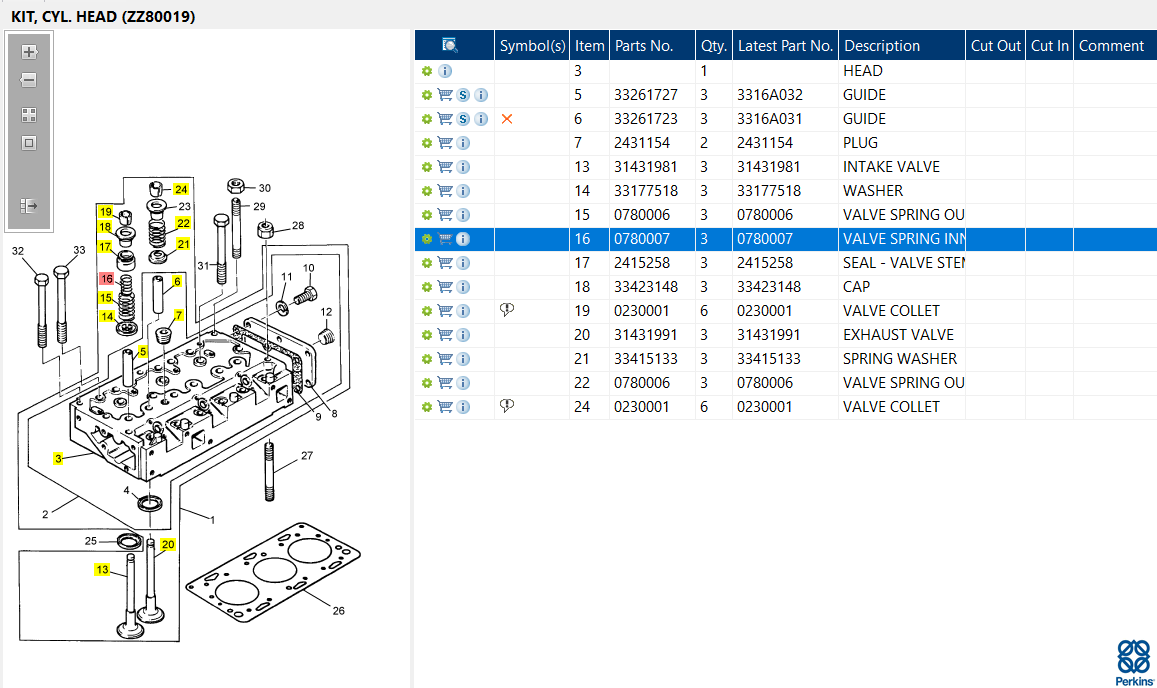Image resolution: width=1157 pixels, height=688 pixels.
Task: Click yellow callout 3 on the diagram
Action: click(x=59, y=458)
